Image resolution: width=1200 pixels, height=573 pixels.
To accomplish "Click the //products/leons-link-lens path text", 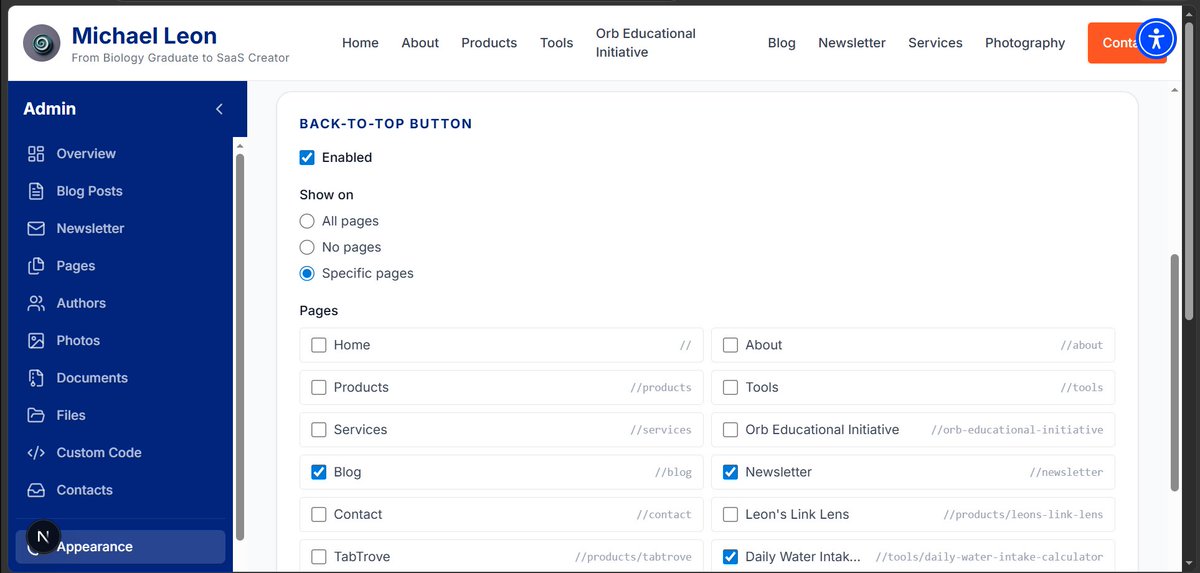I will (x=1023, y=515).
